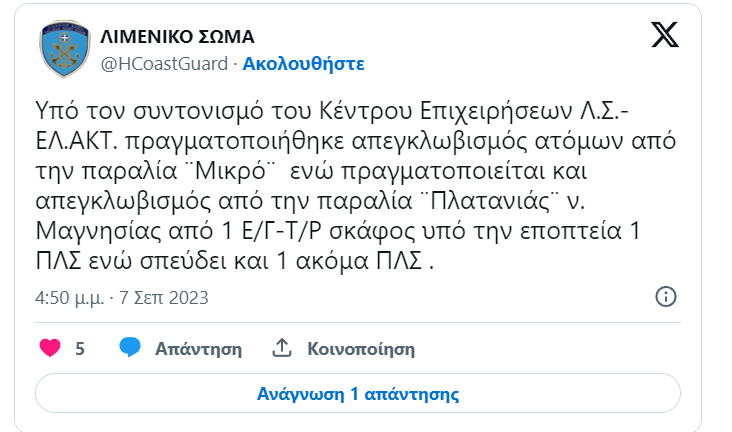The width and height of the screenshot is (732, 432).
Task: Click the word Μικρό in the tweet
Action: click(x=231, y=171)
